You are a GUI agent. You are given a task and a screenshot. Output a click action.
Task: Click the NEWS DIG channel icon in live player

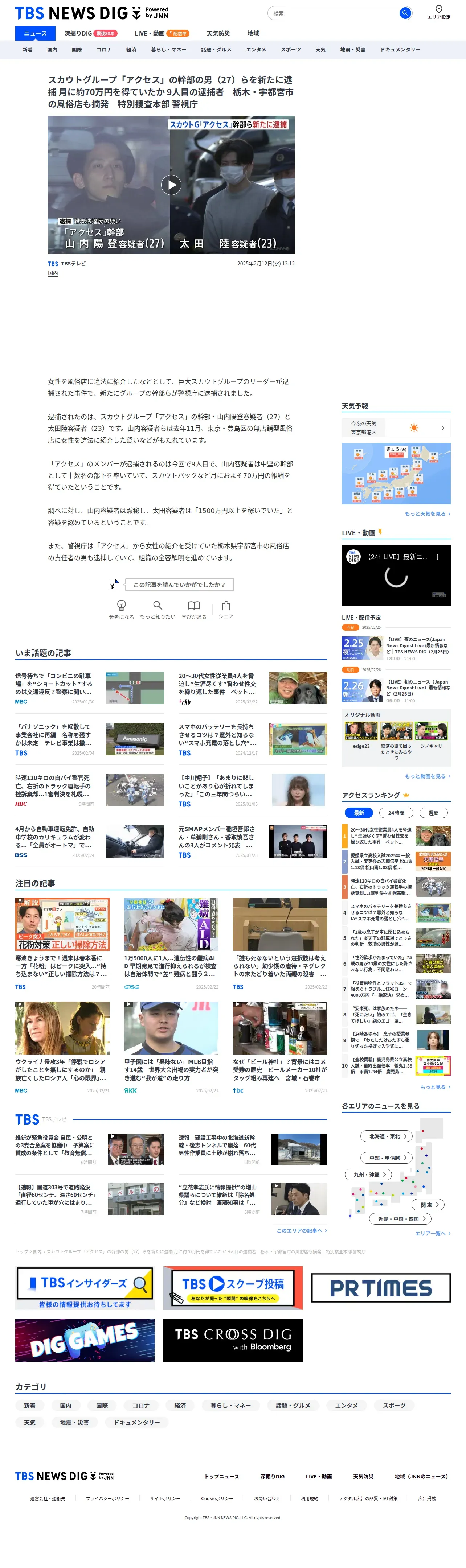click(354, 557)
